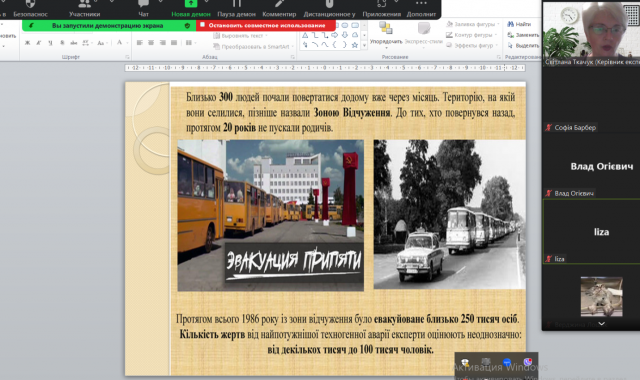This screenshot has width=640, height=380.
Task: Open the Комментир annotation tool
Action: (x=279, y=9)
